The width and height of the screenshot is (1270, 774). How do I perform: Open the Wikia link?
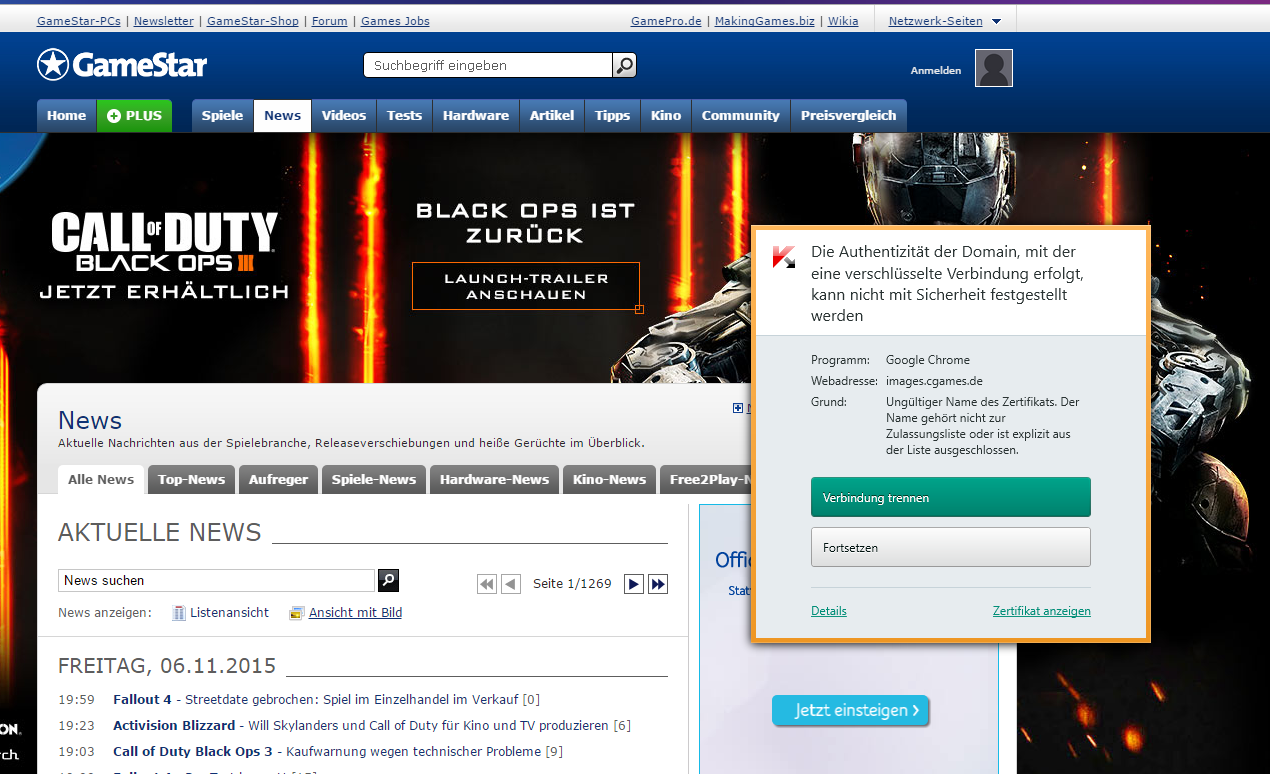[843, 21]
